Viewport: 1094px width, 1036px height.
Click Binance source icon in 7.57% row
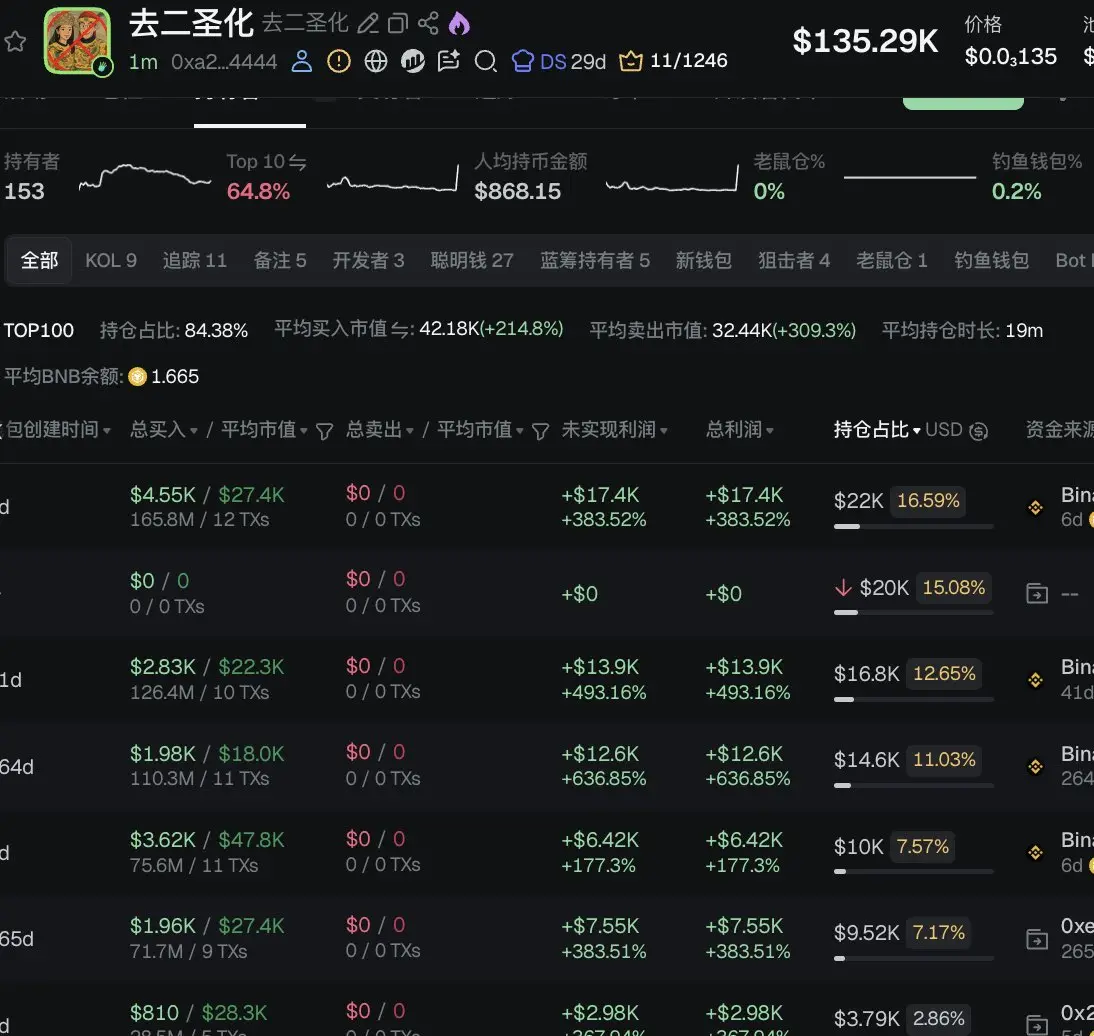point(1035,853)
